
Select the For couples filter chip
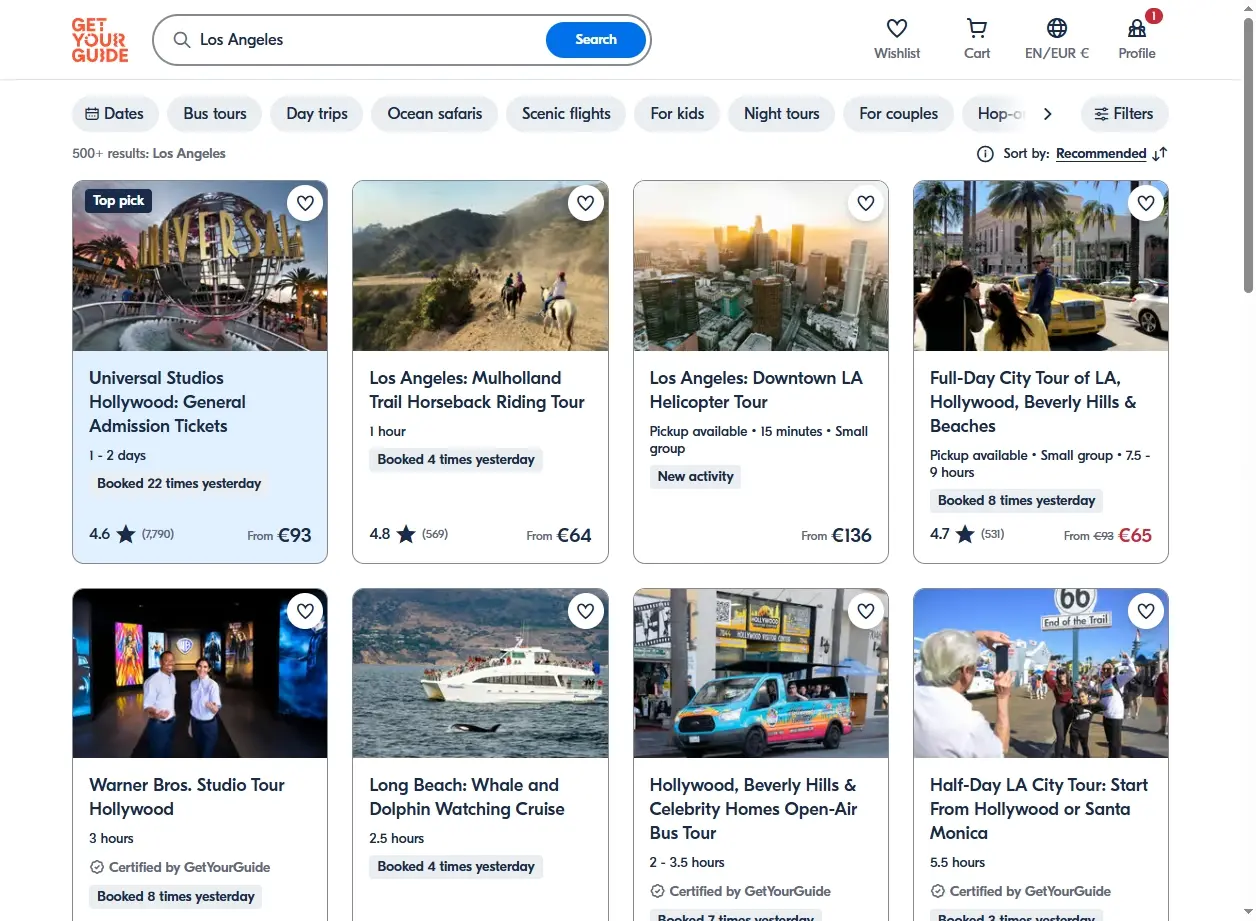[899, 114]
